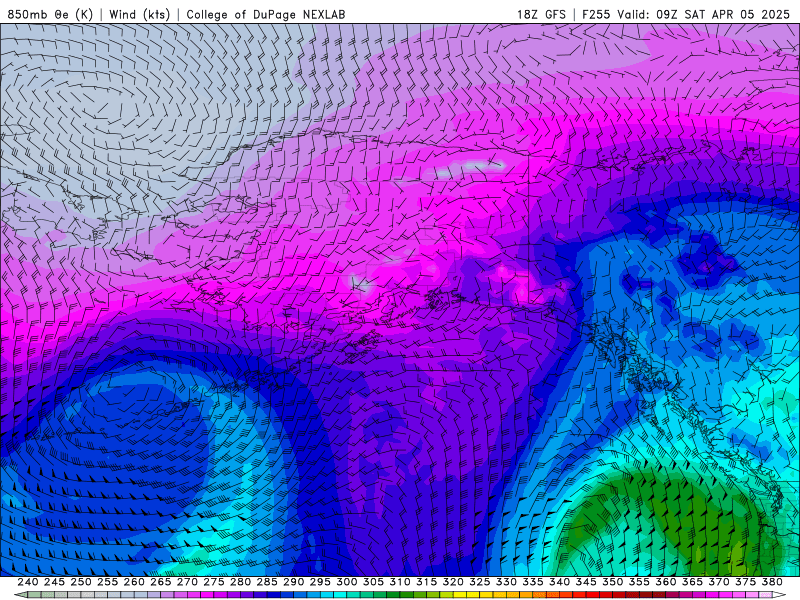
Task: Click the 295 value on the color scale
Action: click(x=320, y=582)
